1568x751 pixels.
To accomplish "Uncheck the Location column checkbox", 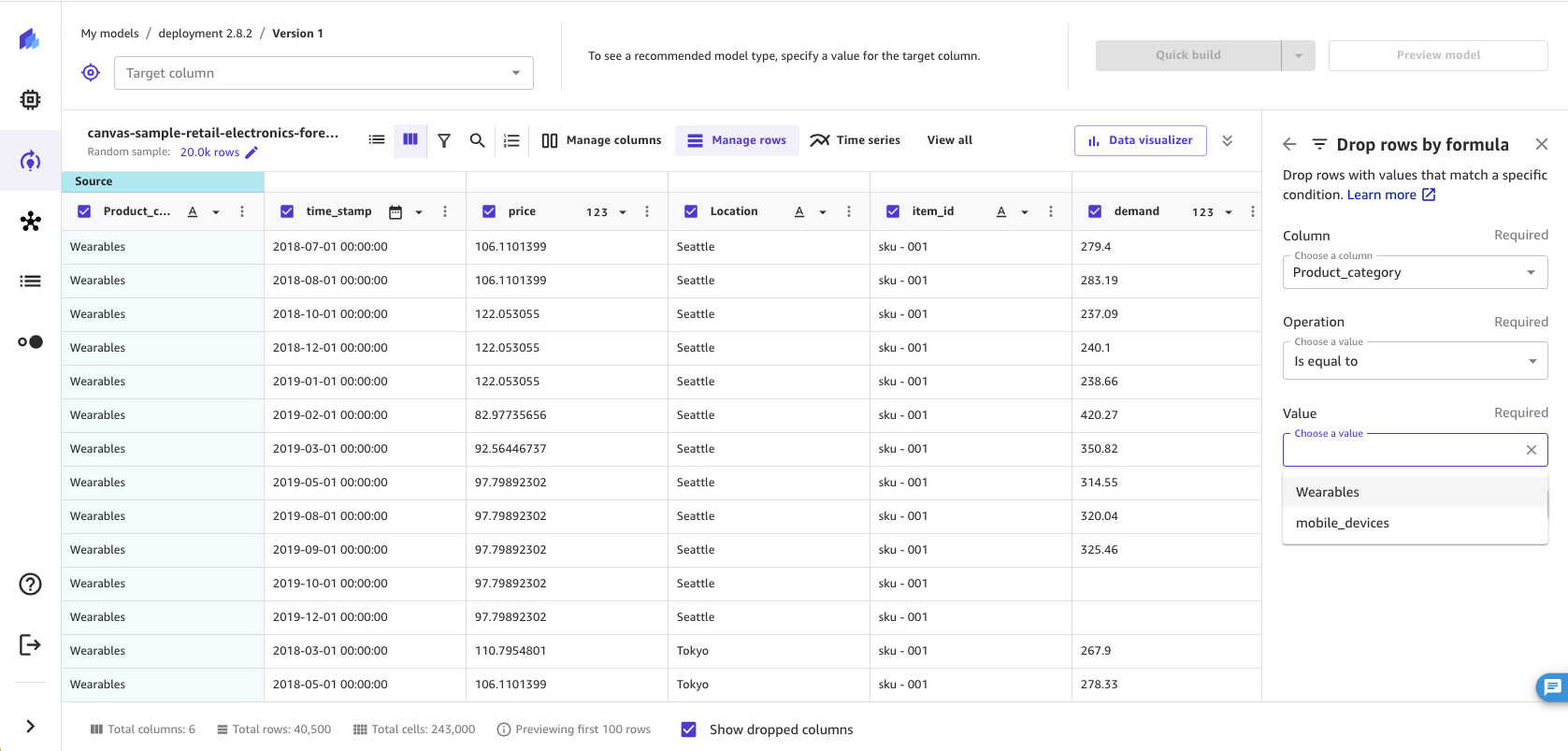I will pos(691,211).
